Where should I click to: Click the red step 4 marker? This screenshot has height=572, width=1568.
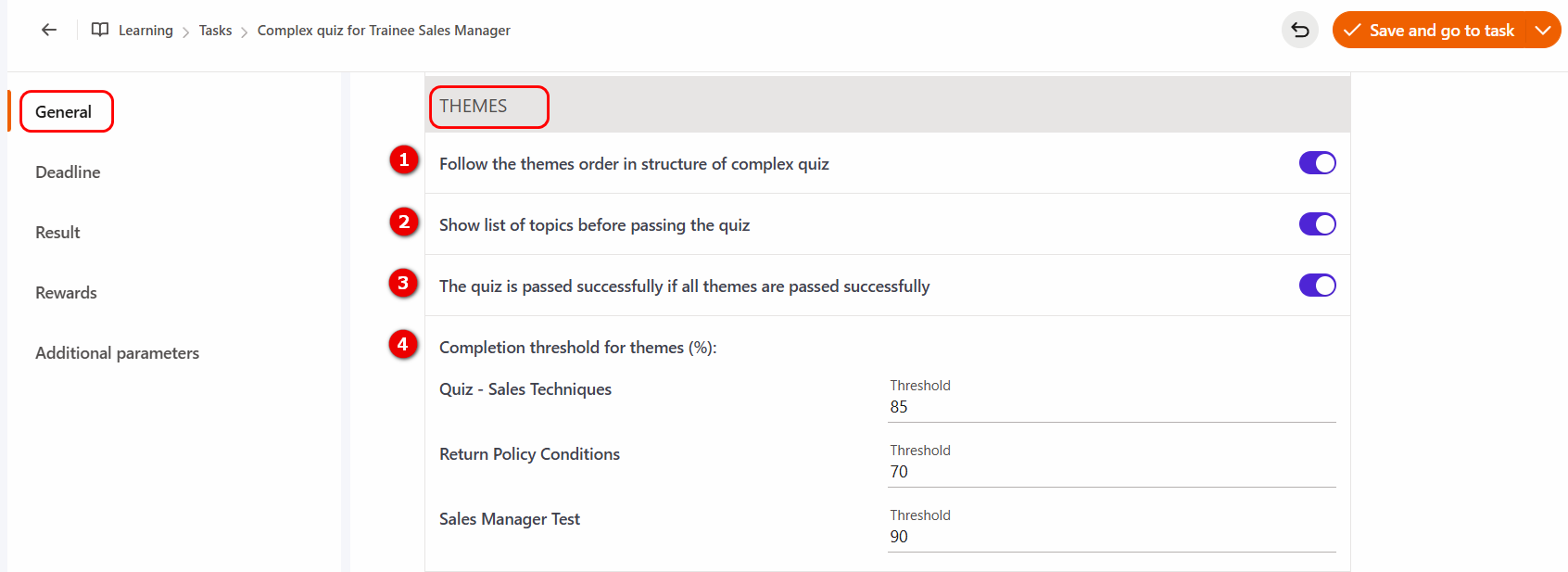tap(403, 344)
